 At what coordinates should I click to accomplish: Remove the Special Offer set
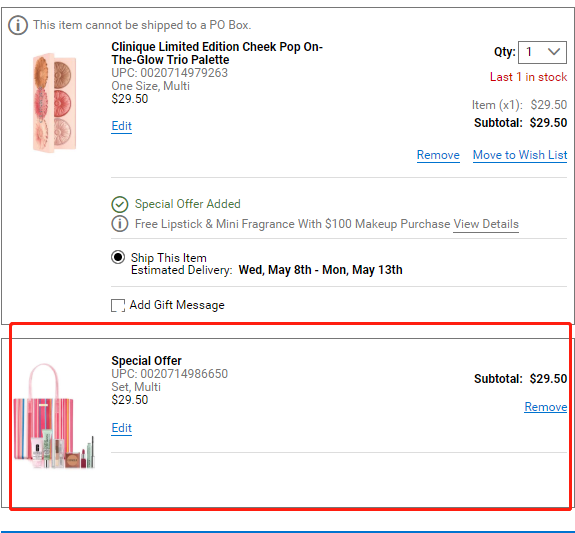546,407
